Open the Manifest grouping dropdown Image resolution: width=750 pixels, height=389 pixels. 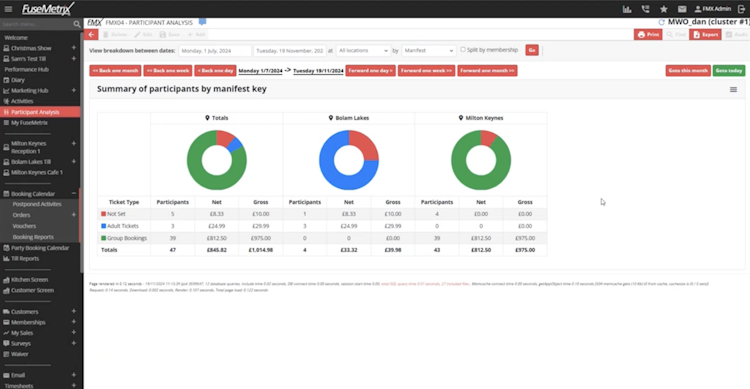(x=429, y=50)
